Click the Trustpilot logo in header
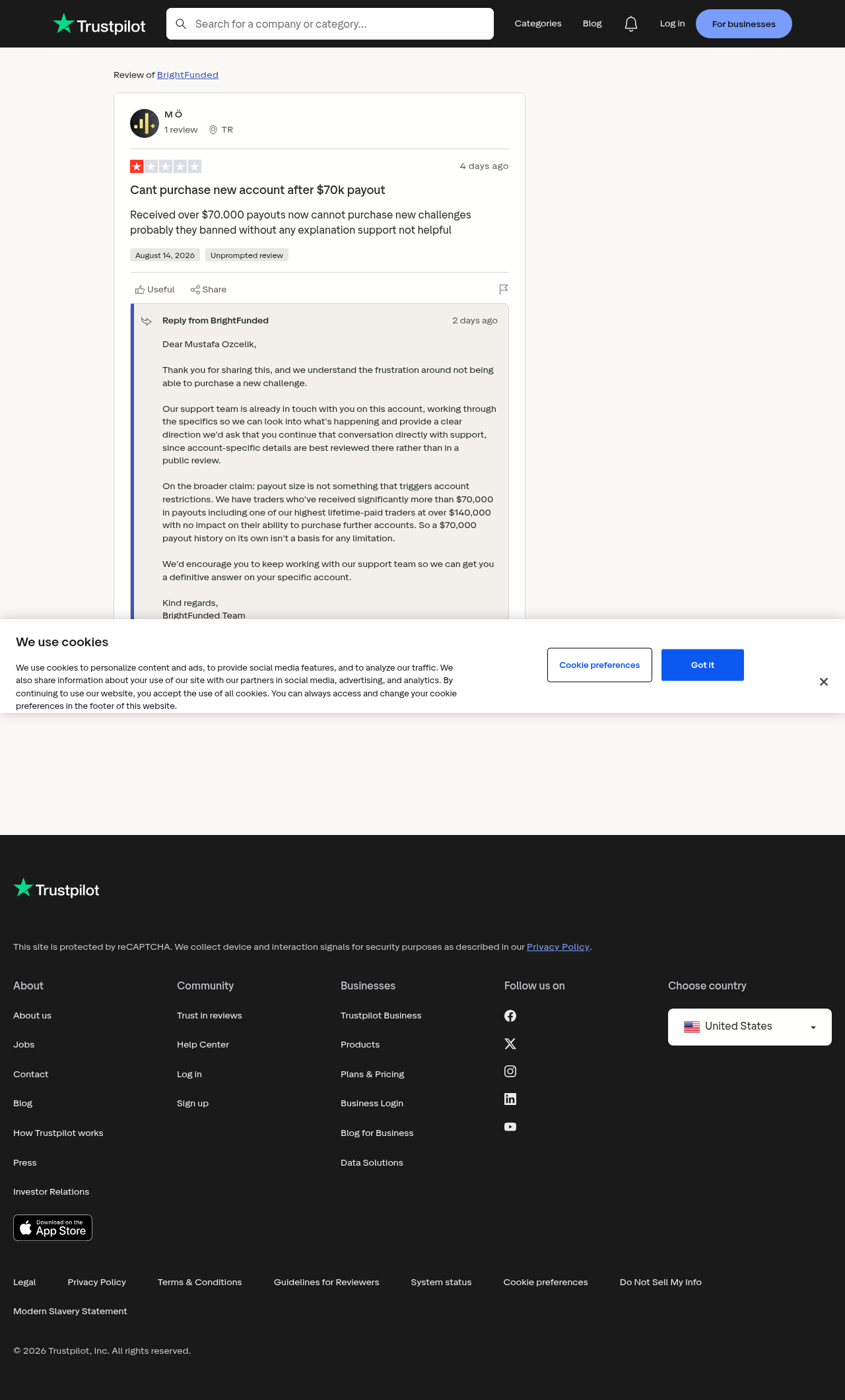845x1400 pixels. (99, 24)
